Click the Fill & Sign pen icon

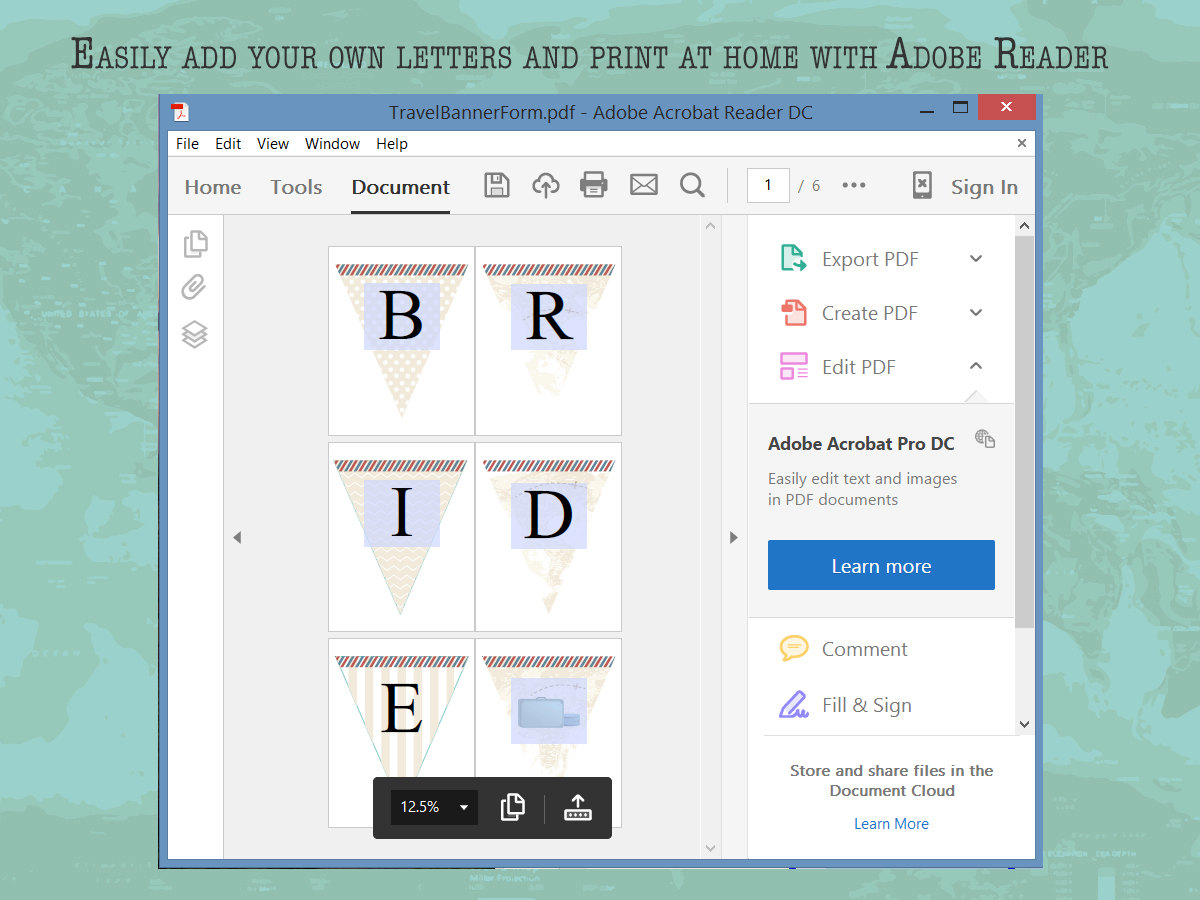(794, 705)
